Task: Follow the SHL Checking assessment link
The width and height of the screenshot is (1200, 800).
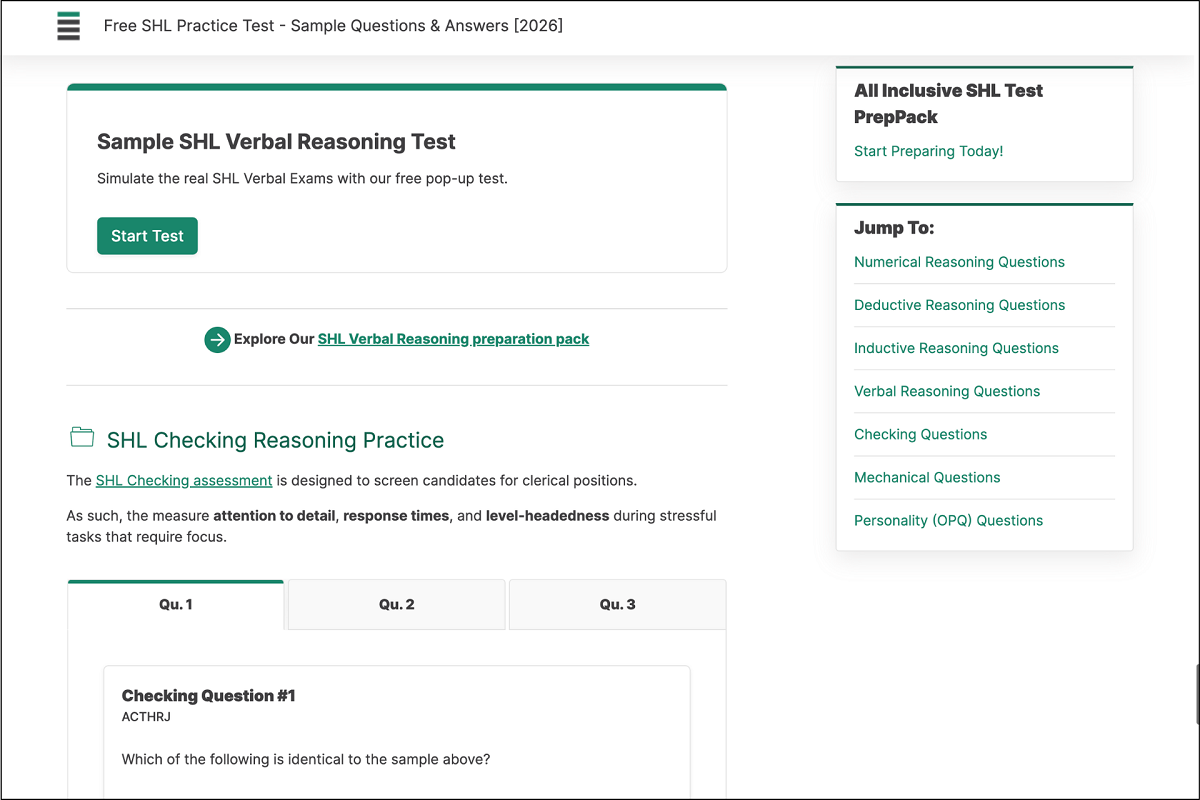Action: (x=184, y=480)
